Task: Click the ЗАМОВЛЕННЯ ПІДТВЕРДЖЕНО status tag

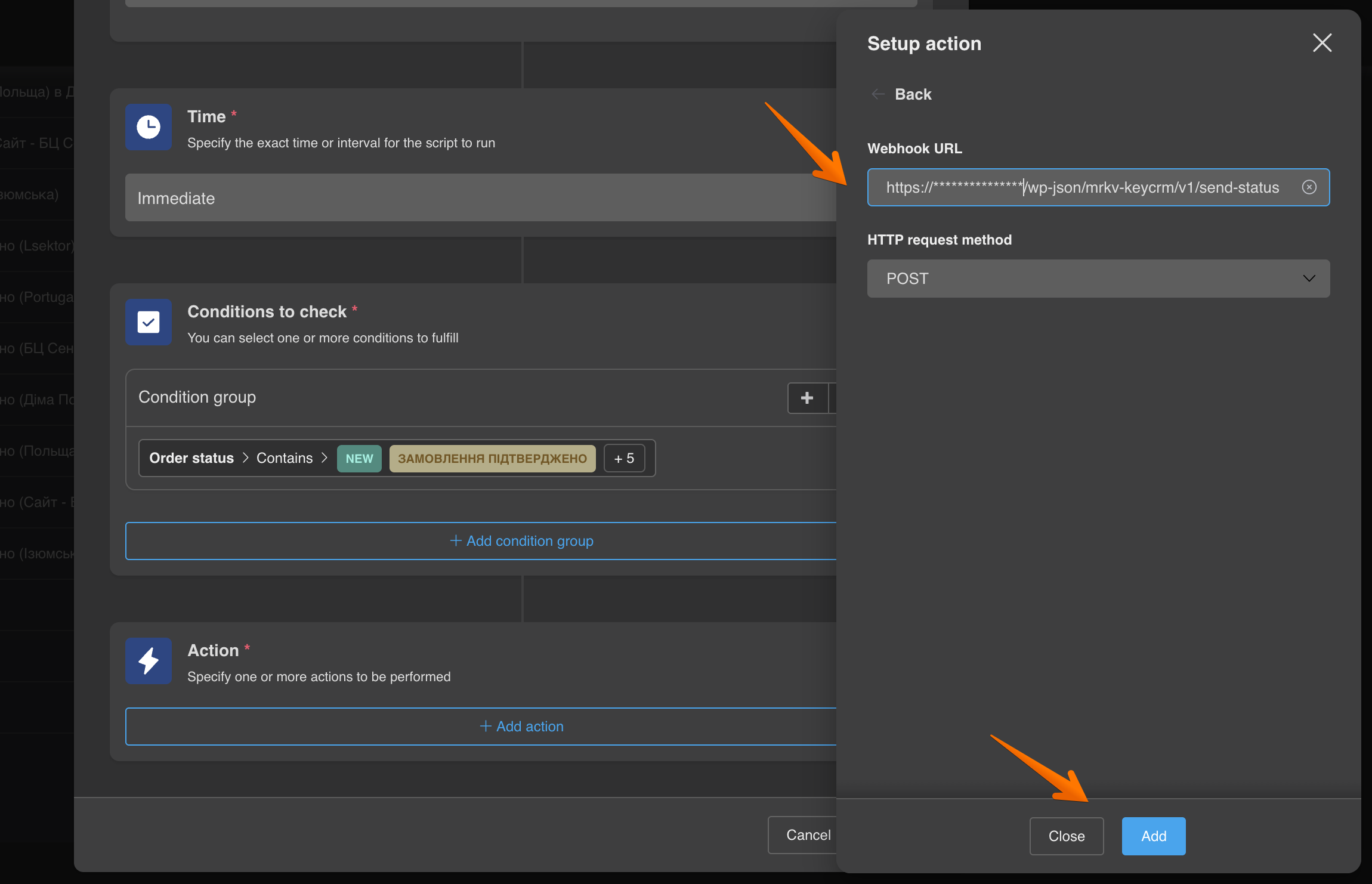Action: [492, 459]
